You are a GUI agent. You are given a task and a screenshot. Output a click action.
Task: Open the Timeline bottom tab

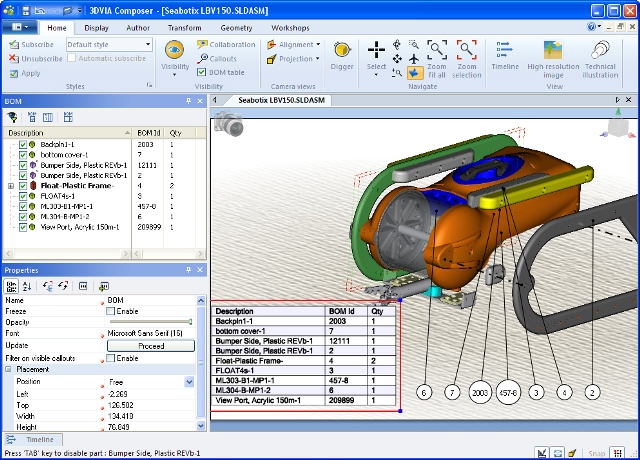click(33, 439)
